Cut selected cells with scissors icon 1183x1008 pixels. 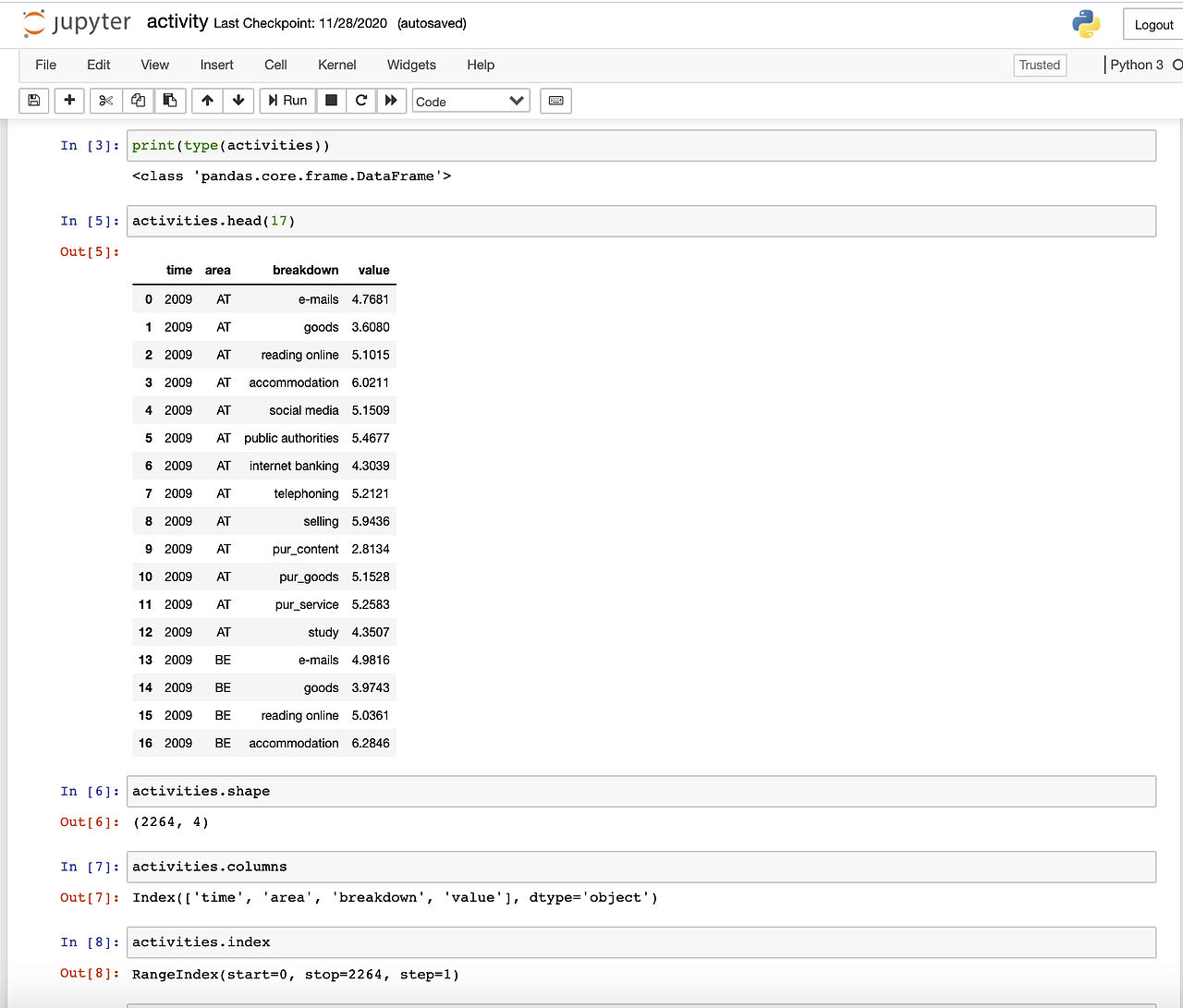pos(106,101)
